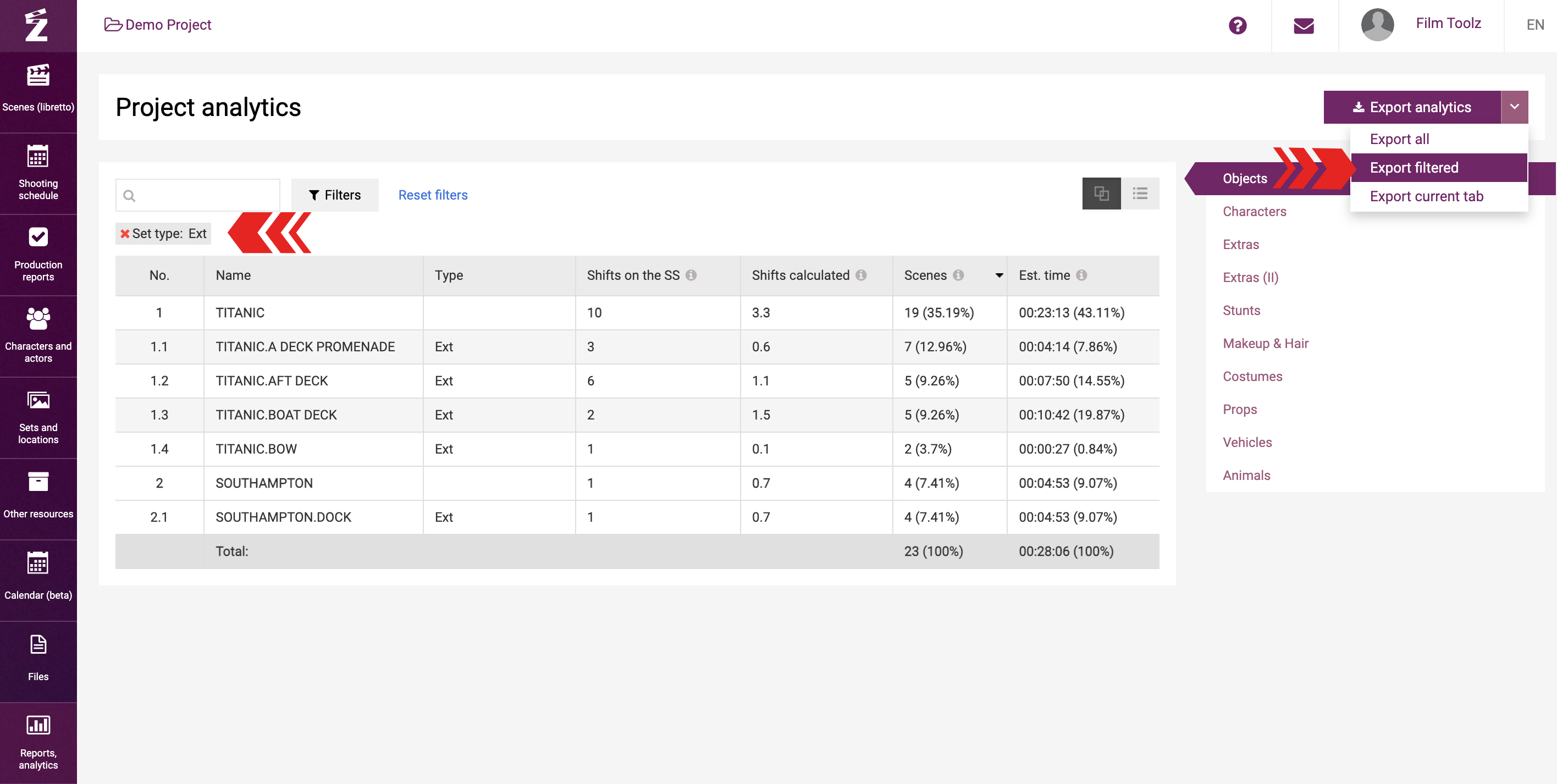This screenshot has height=784, width=1557.
Task: Click the user avatar picture
Action: [1377, 25]
